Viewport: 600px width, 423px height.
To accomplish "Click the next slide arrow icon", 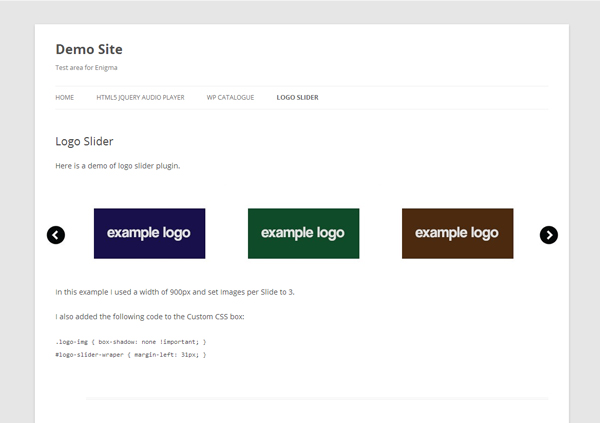I will click(549, 235).
